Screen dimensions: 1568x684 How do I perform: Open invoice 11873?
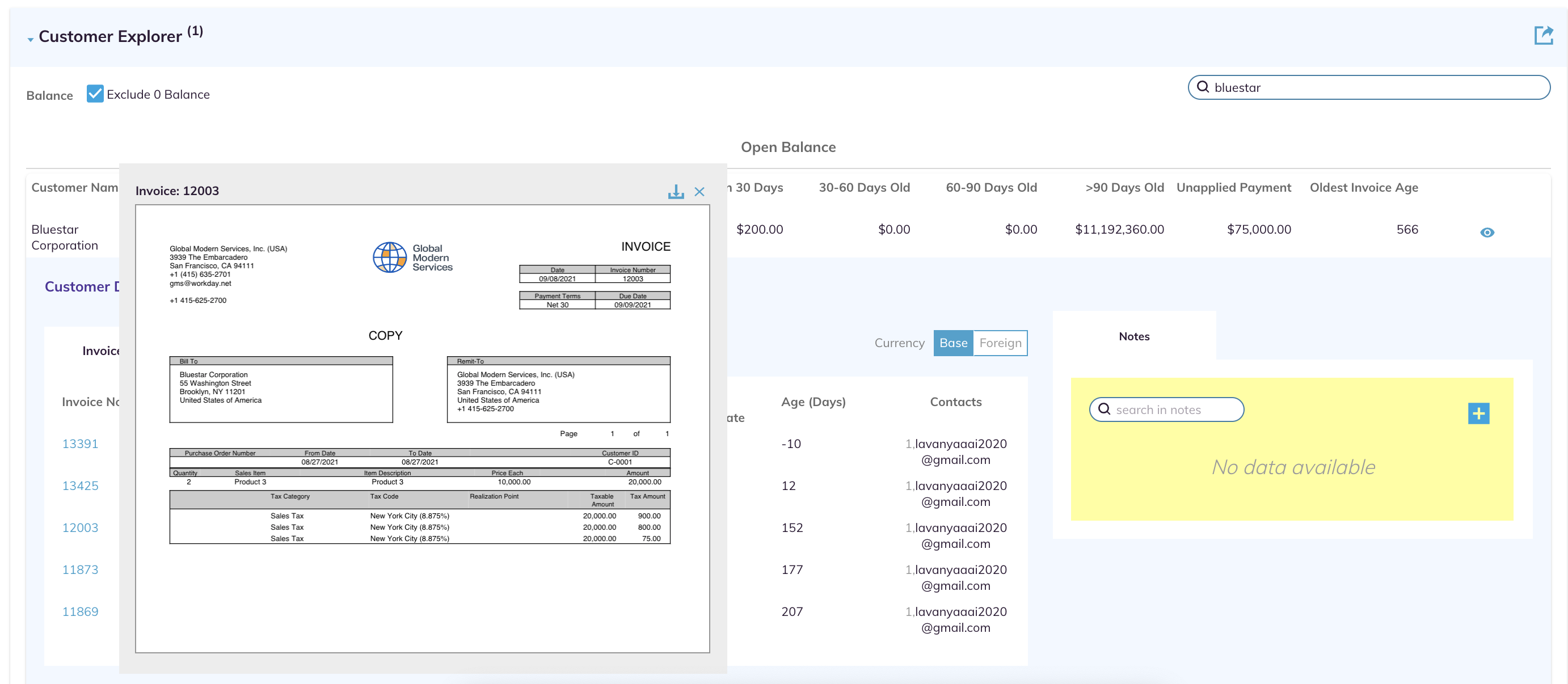click(x=80, y=569)
